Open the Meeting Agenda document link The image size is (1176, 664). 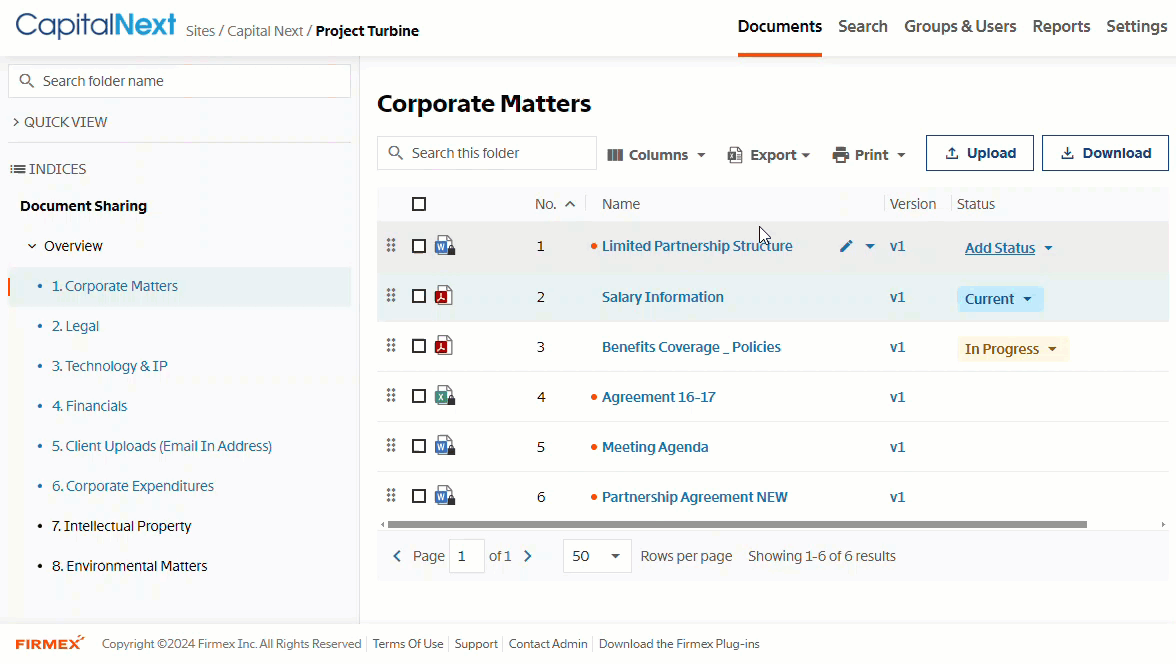click(655, 447)
